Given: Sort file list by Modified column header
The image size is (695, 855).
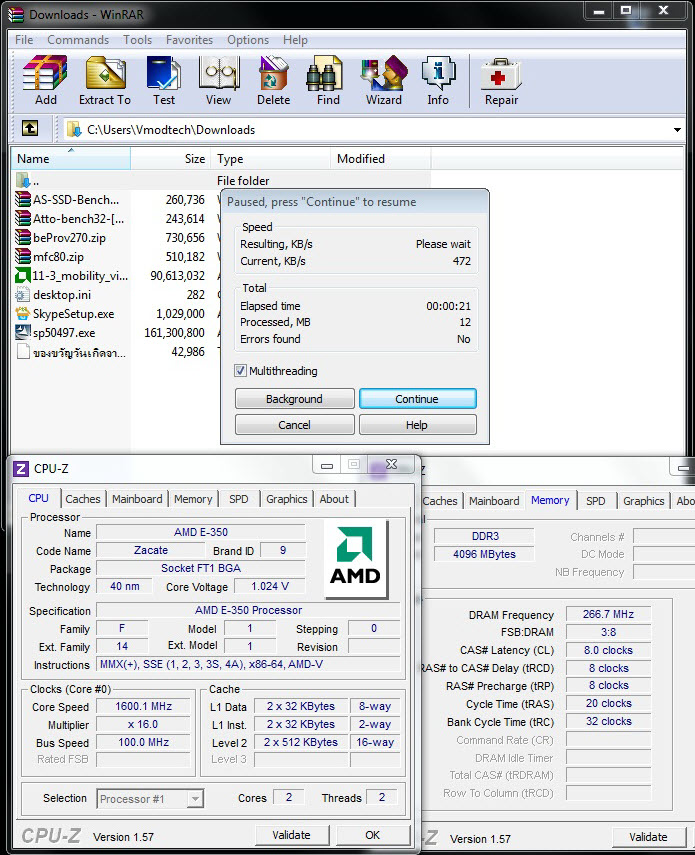Looking at the screenshot, I should [x=380, y=159].
